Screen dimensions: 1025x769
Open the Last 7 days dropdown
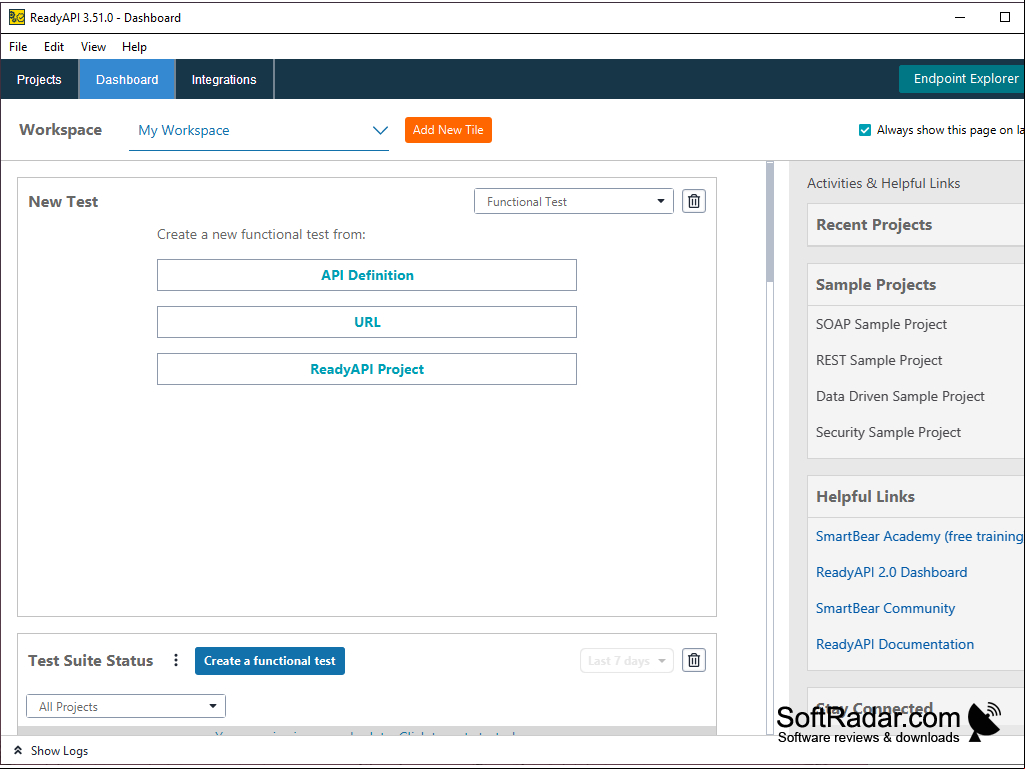pos(627,660)
